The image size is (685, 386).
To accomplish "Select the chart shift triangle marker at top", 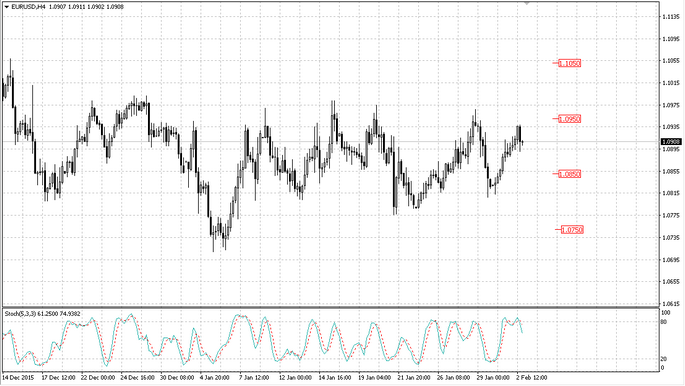I will coord(527,3).
